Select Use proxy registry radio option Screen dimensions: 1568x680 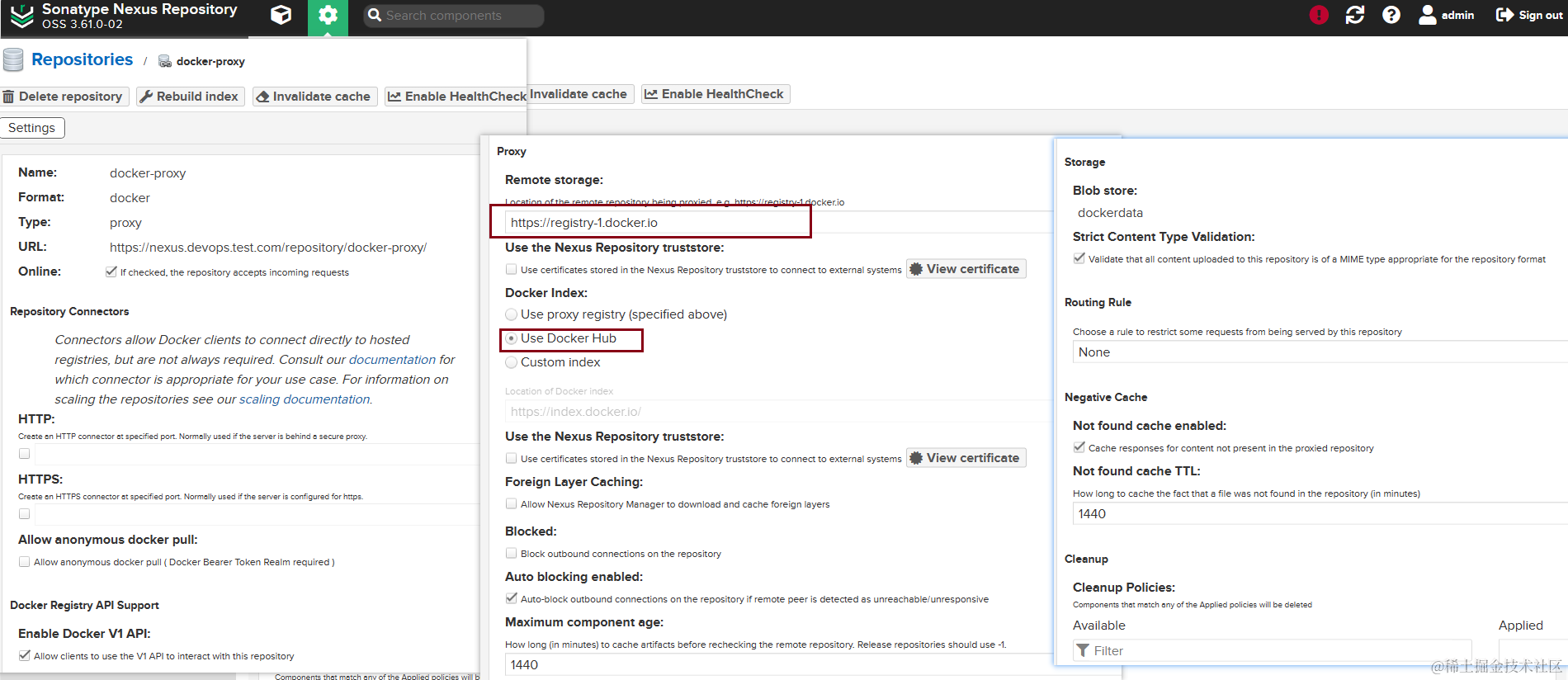tap(511, 314)
